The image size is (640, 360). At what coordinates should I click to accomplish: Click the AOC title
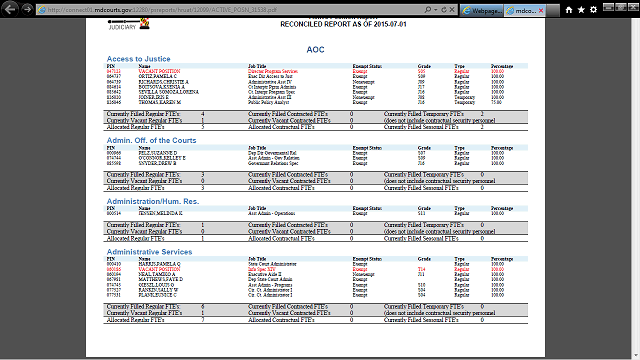[315, 49]
